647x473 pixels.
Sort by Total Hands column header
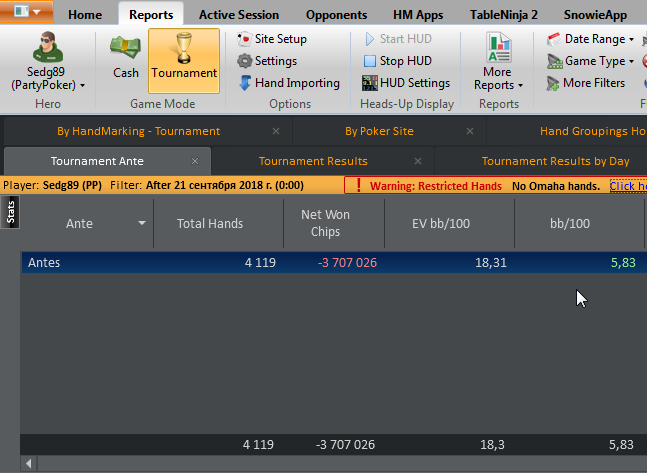[x=210, y=224]
